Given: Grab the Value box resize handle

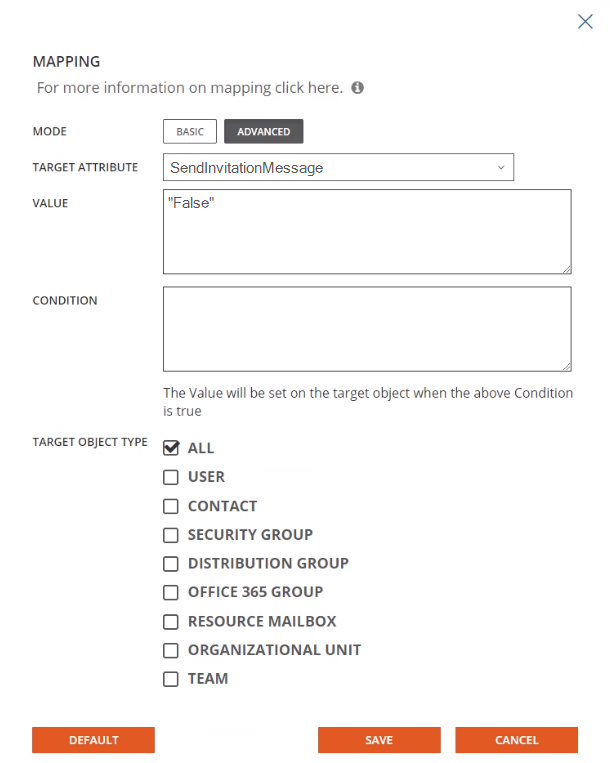Looking at the screenshot, I should (x=566, y=268).
